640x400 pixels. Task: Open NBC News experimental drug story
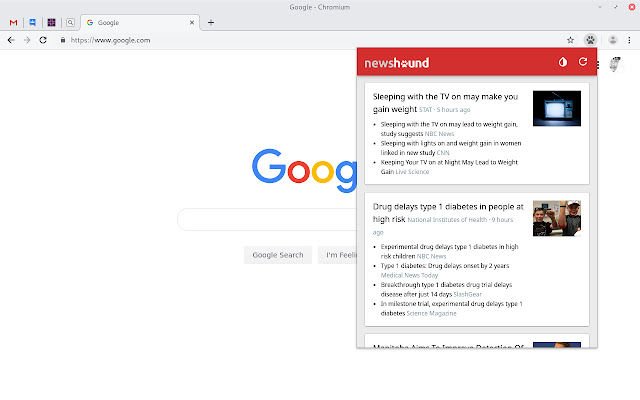click(x=449, y=251)
